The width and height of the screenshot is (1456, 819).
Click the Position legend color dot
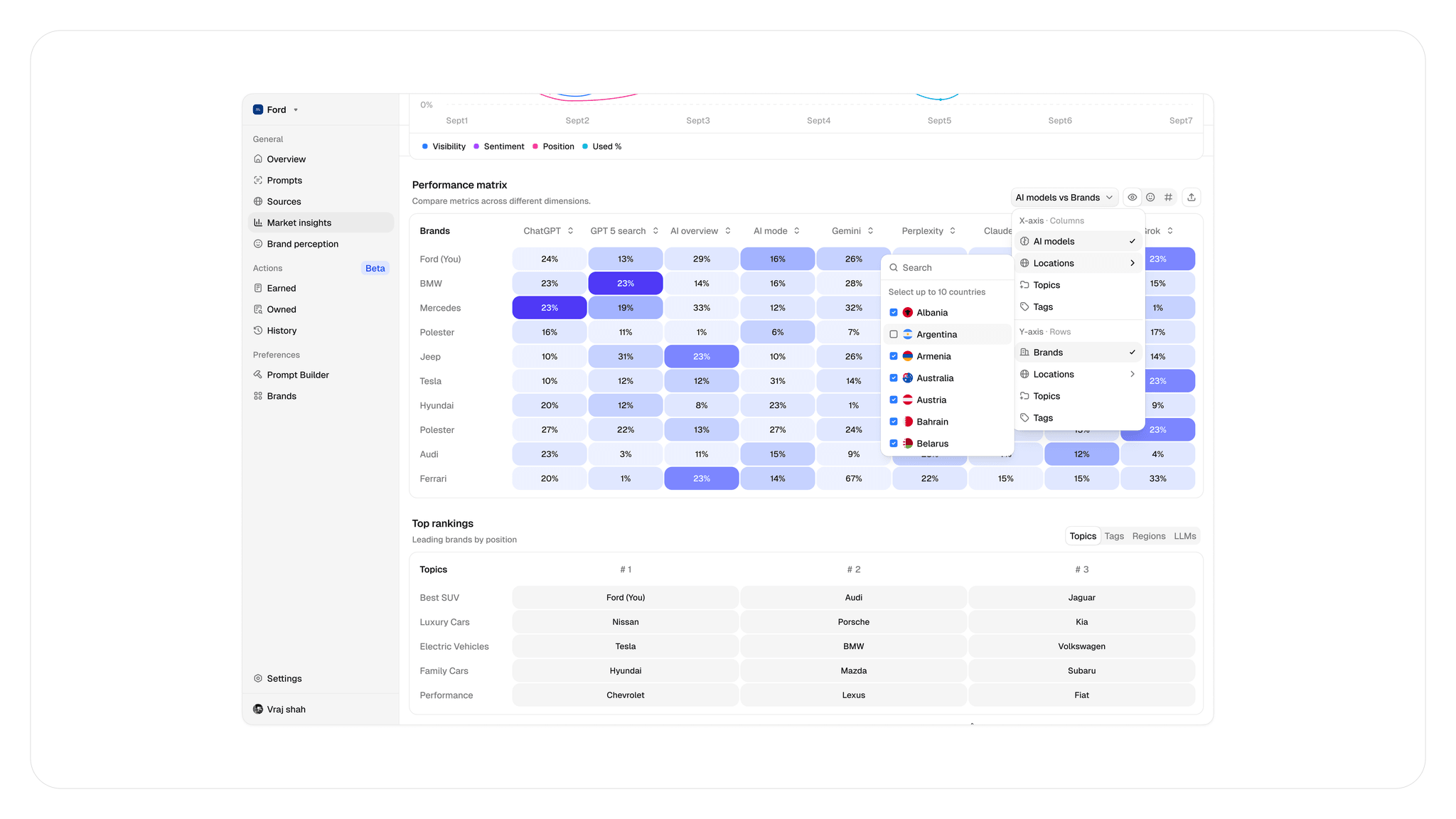[x=535, y=146]
